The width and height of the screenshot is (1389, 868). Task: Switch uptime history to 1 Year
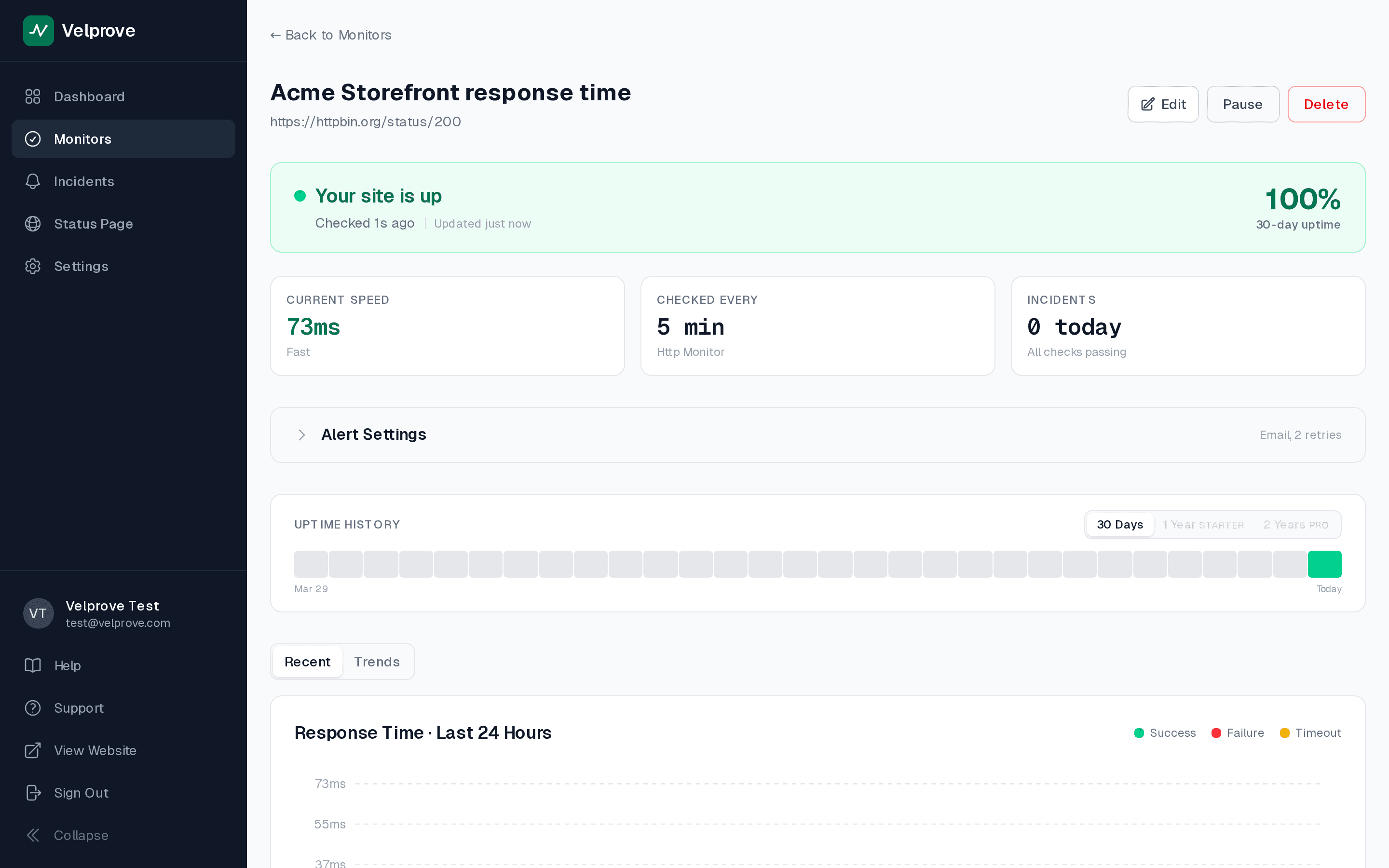point(1203,525)
